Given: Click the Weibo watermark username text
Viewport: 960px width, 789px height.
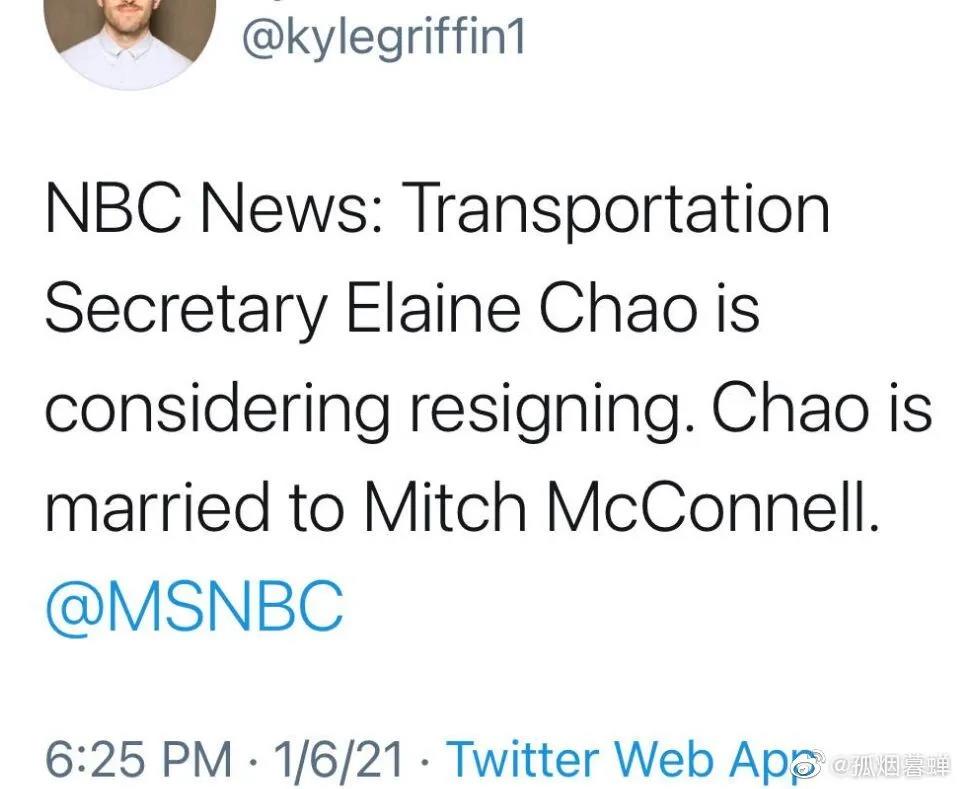Looking at the screenshot, I should pyautogui.click(x=891, y=766).
